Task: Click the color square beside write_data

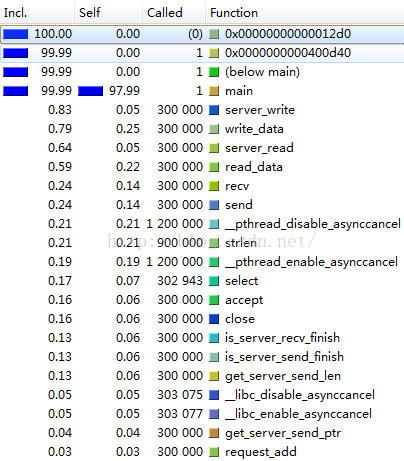Action: click(214, 129)
